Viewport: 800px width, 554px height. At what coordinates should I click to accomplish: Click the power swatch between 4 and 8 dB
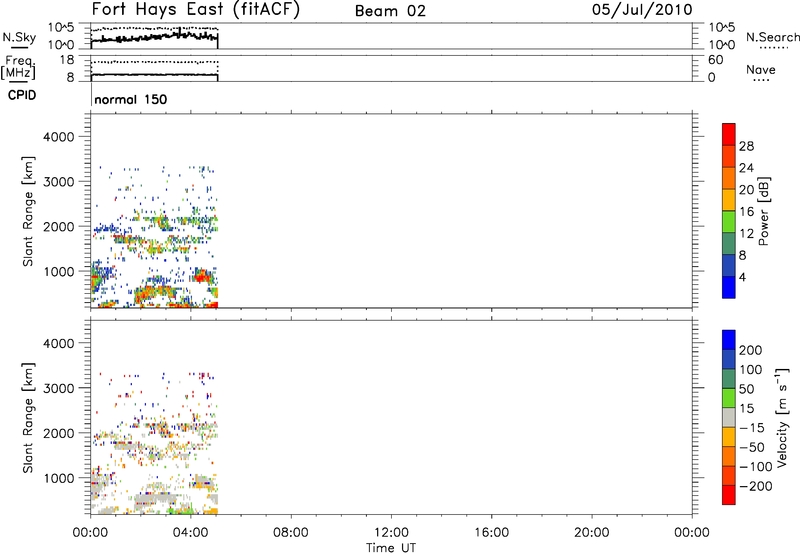pyautogui.click(x=729, y=265)
